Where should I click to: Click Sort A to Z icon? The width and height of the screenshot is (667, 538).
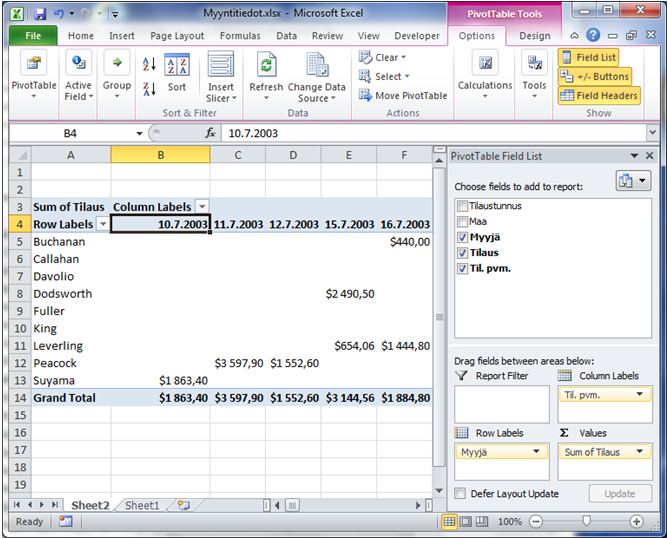point(149,64)
